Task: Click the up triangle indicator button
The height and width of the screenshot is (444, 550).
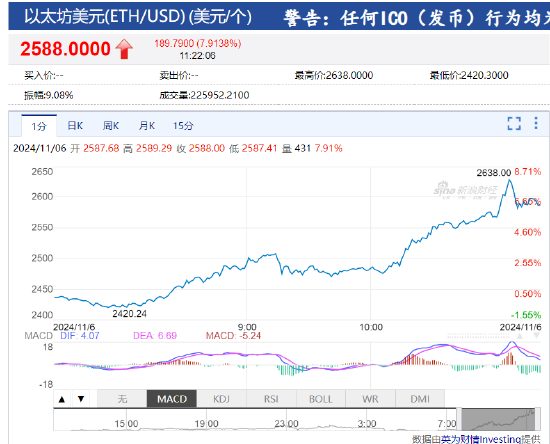Action: coord(62,399)
